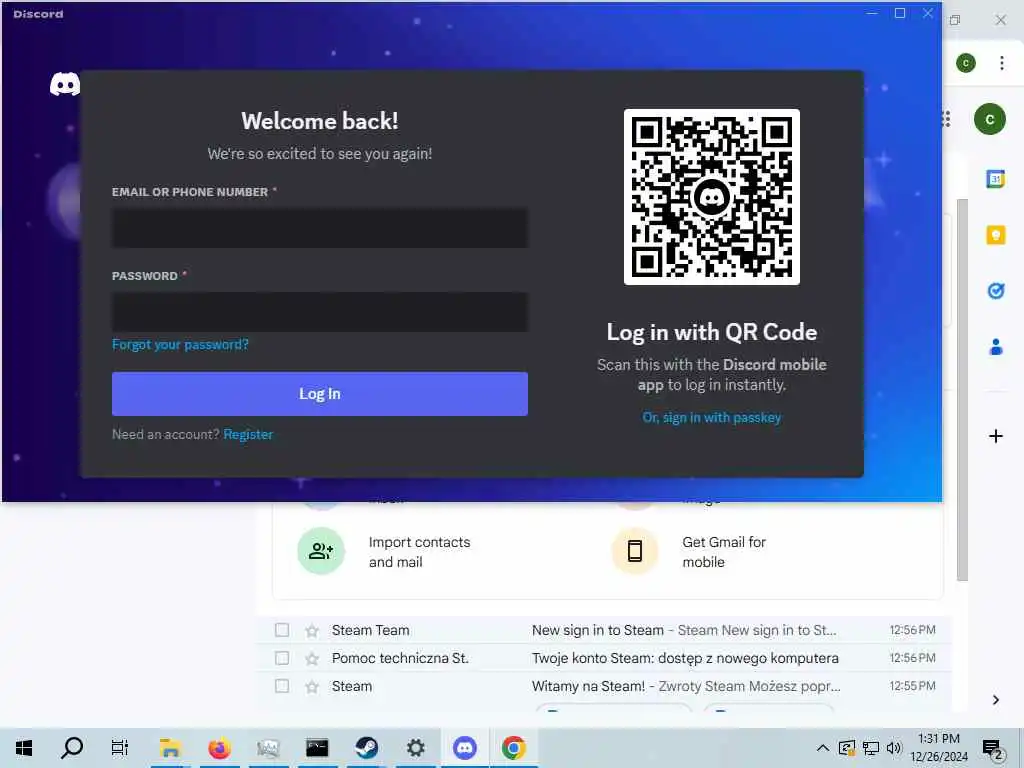Open Contacts side panel icon in Gmail
Viewport: 1024px width, 768px height.
tap(995, 347)
